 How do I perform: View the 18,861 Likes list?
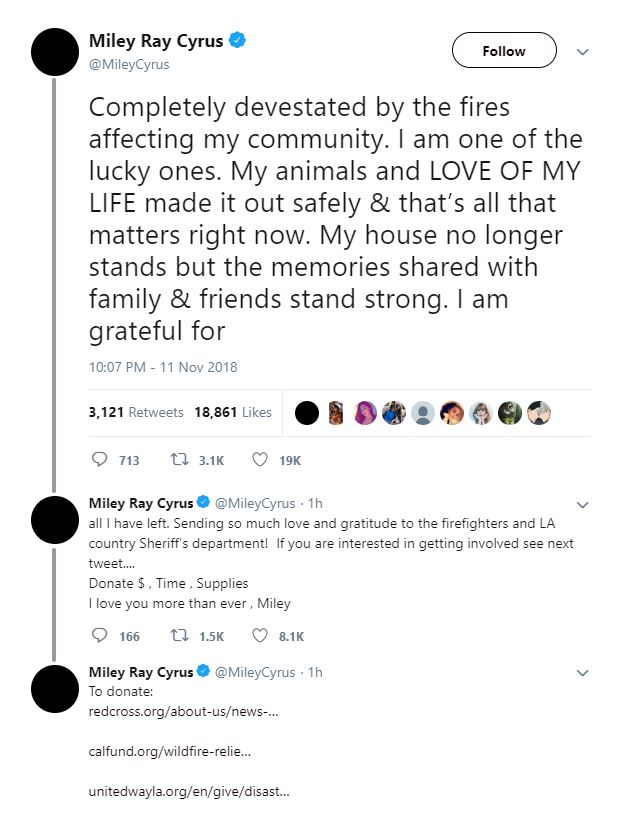click(232, 412)
